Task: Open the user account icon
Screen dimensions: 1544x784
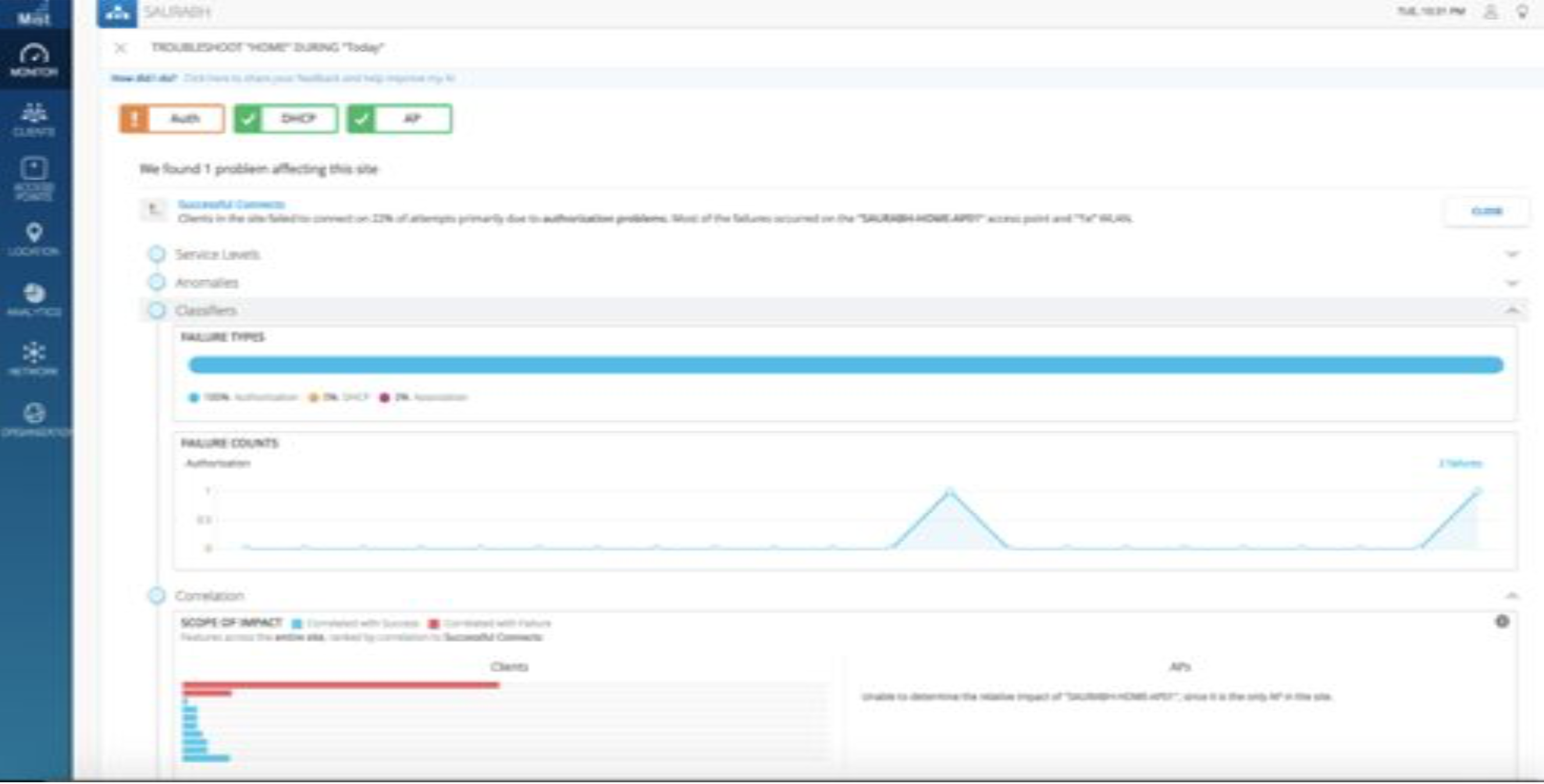Action: point(1490,12)
